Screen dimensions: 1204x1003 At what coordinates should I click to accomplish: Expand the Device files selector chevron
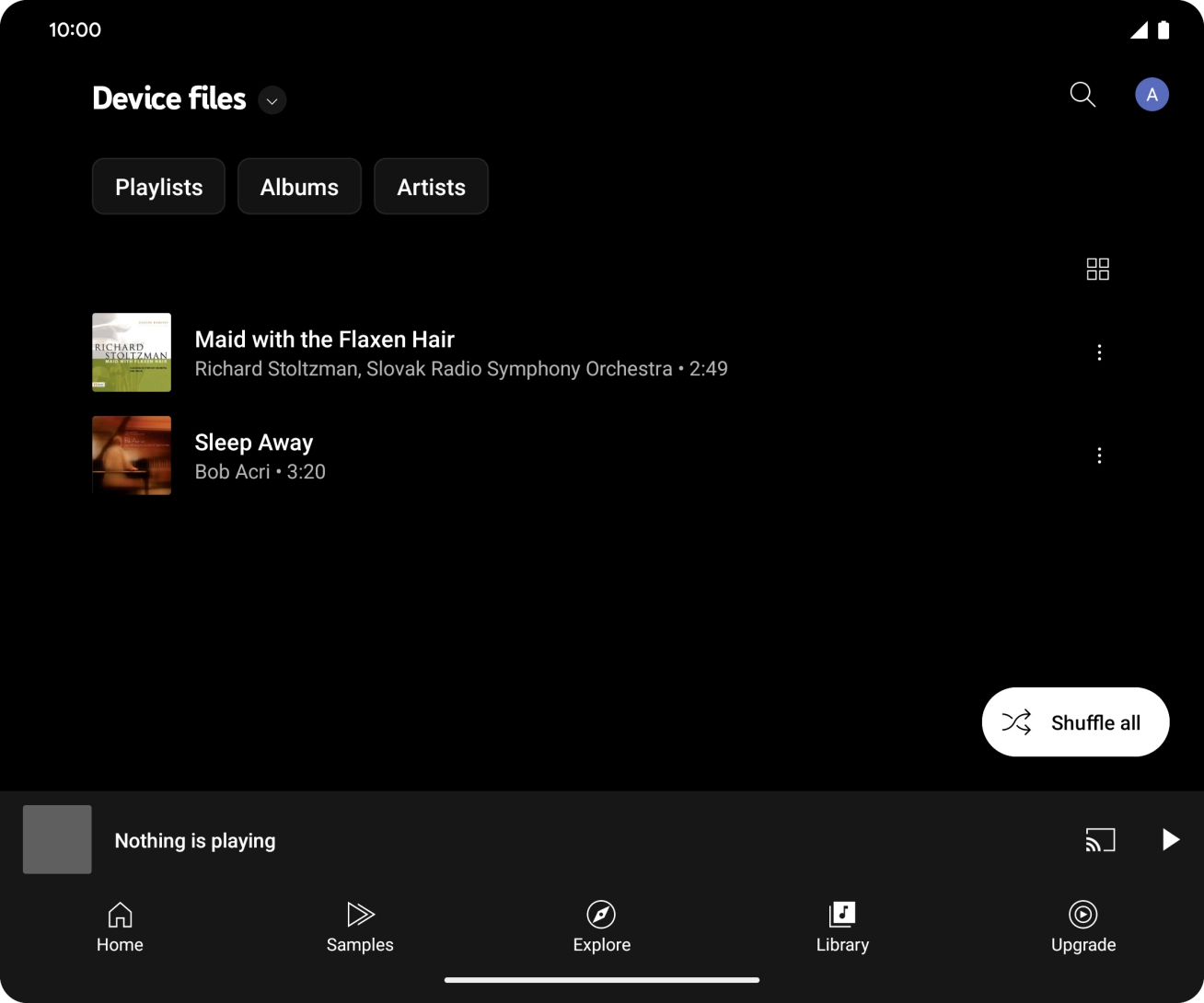[x=272, y=100]
